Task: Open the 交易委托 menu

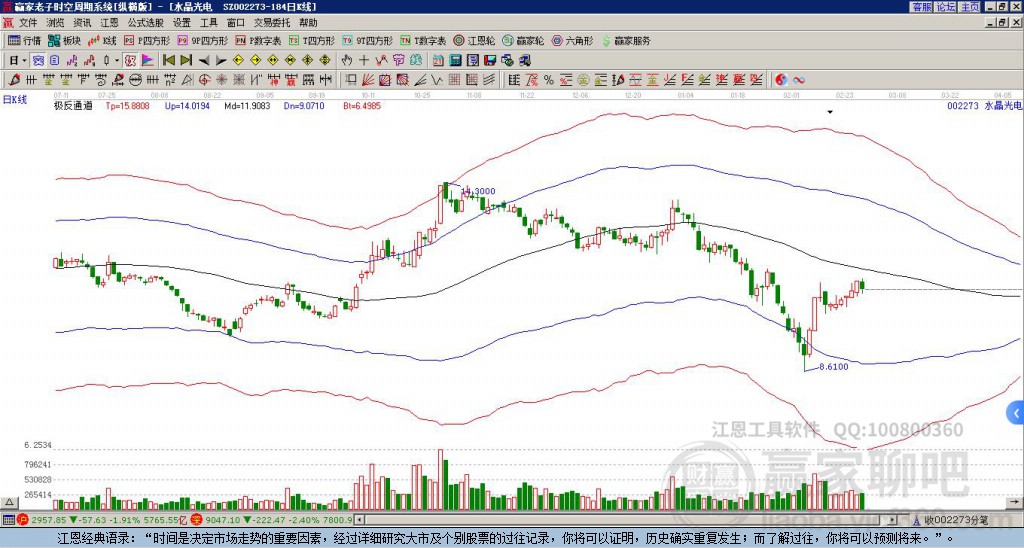Action: (x=272, y=23)
